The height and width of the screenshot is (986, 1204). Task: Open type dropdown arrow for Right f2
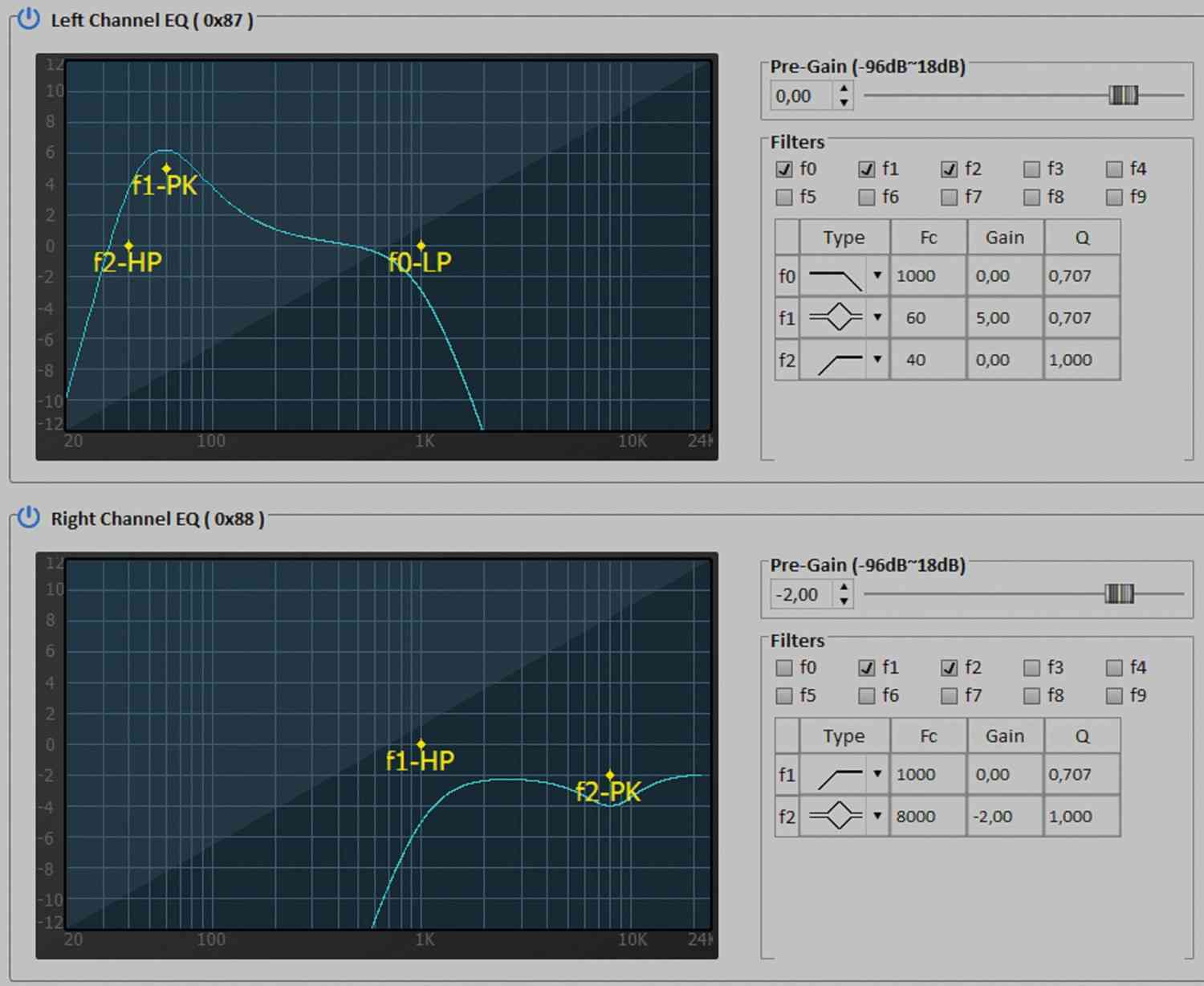click(x=877, y=816)
